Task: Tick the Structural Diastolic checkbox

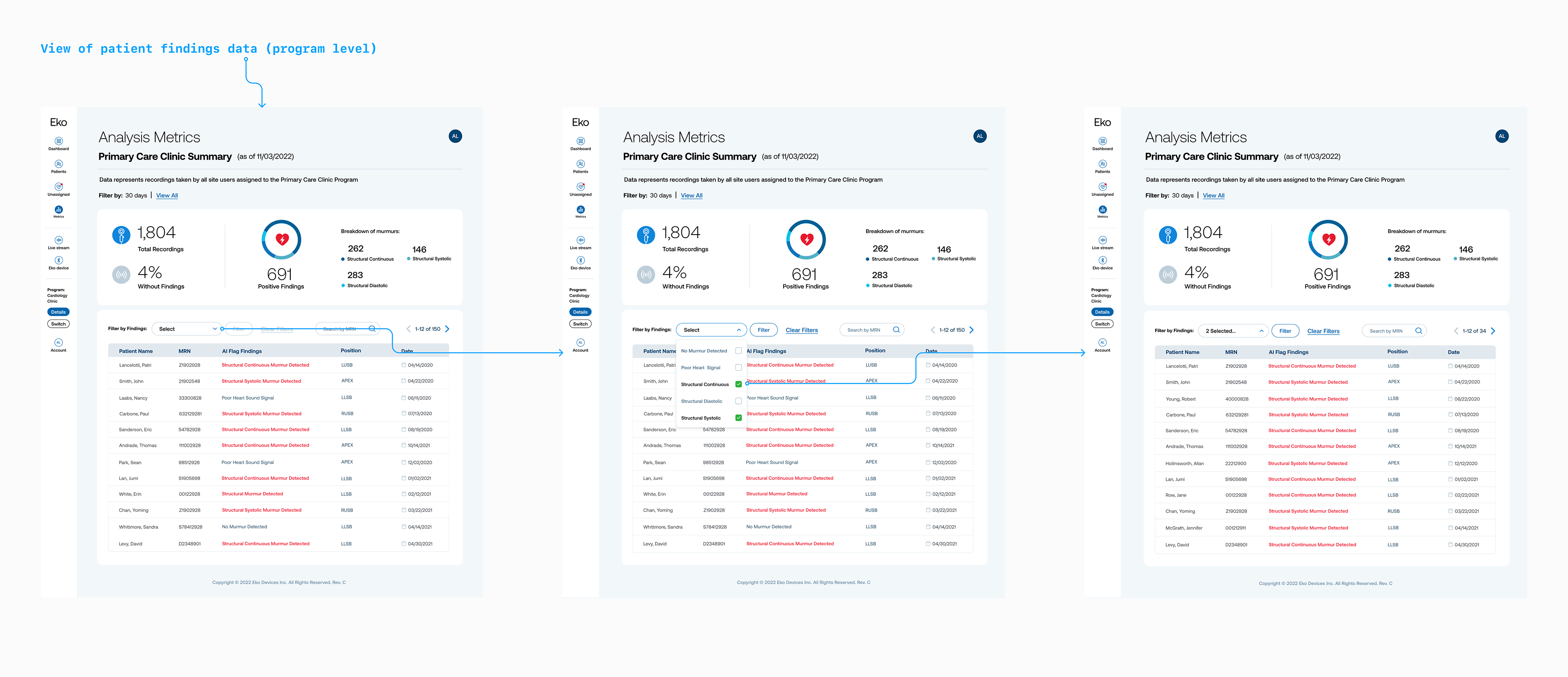Action: pos(738,402)
